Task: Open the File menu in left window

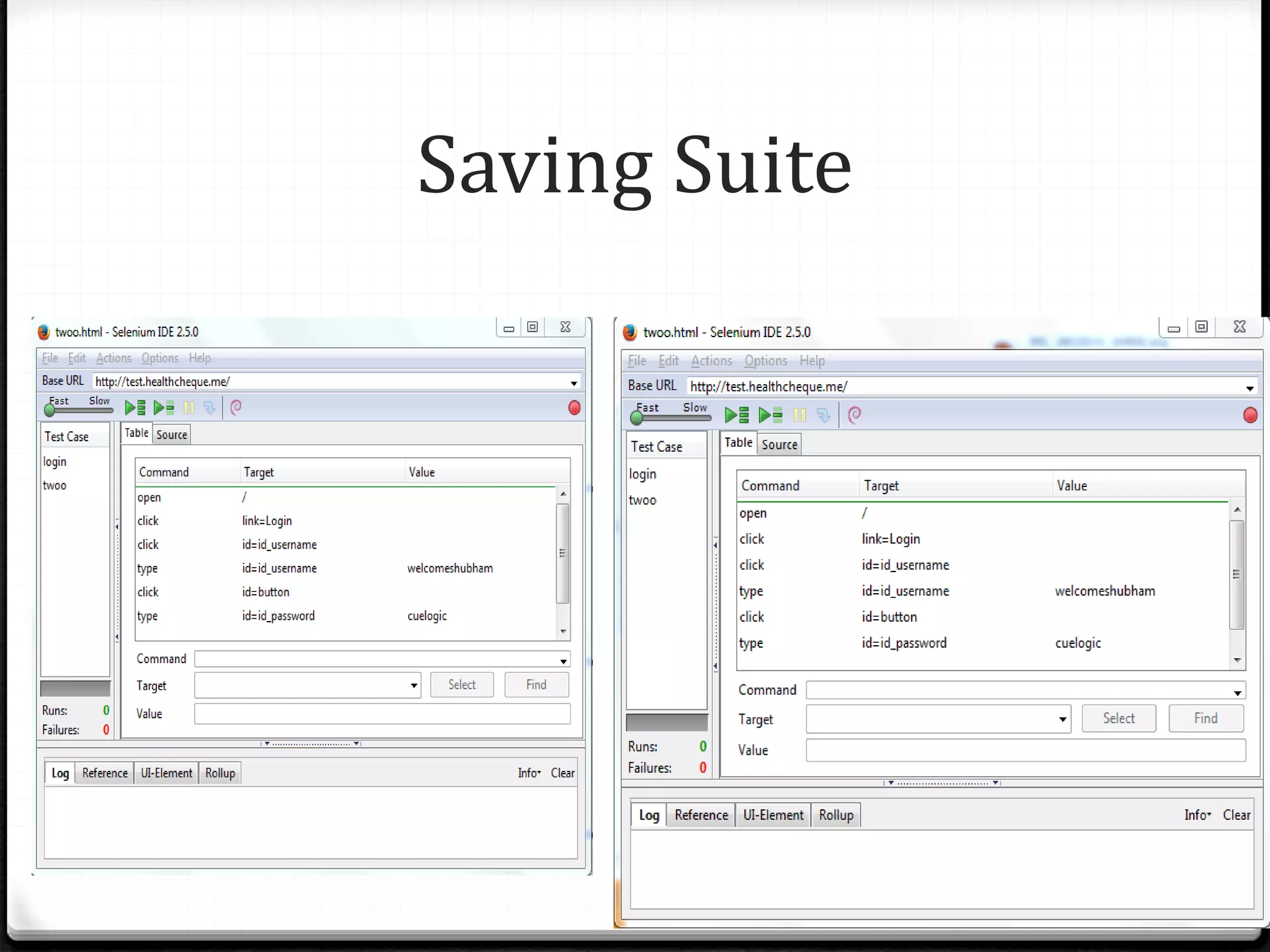Action: point(50,358)
